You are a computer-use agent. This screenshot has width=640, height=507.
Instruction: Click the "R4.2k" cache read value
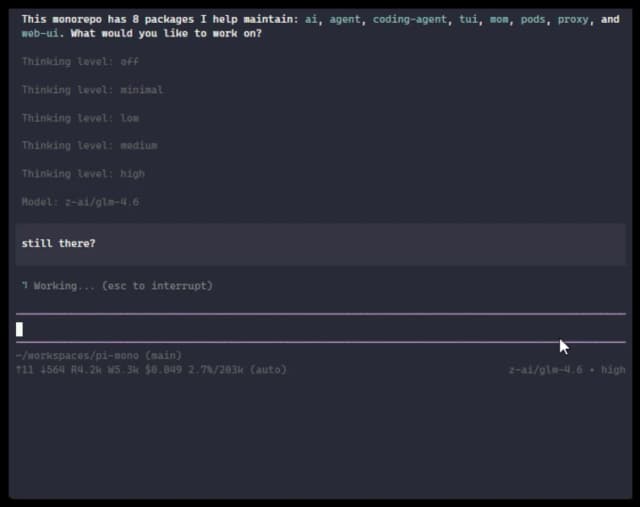86,370
